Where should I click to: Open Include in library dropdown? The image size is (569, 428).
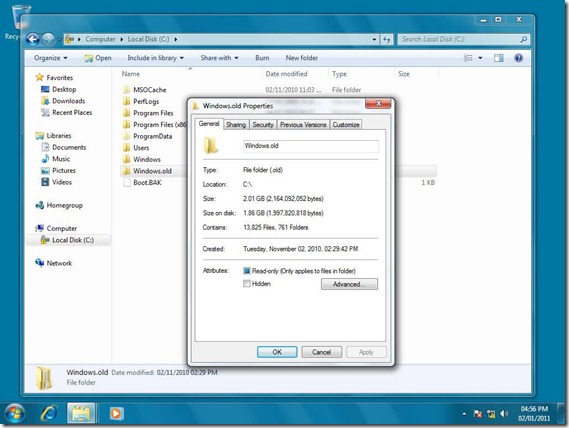(155, 58)
